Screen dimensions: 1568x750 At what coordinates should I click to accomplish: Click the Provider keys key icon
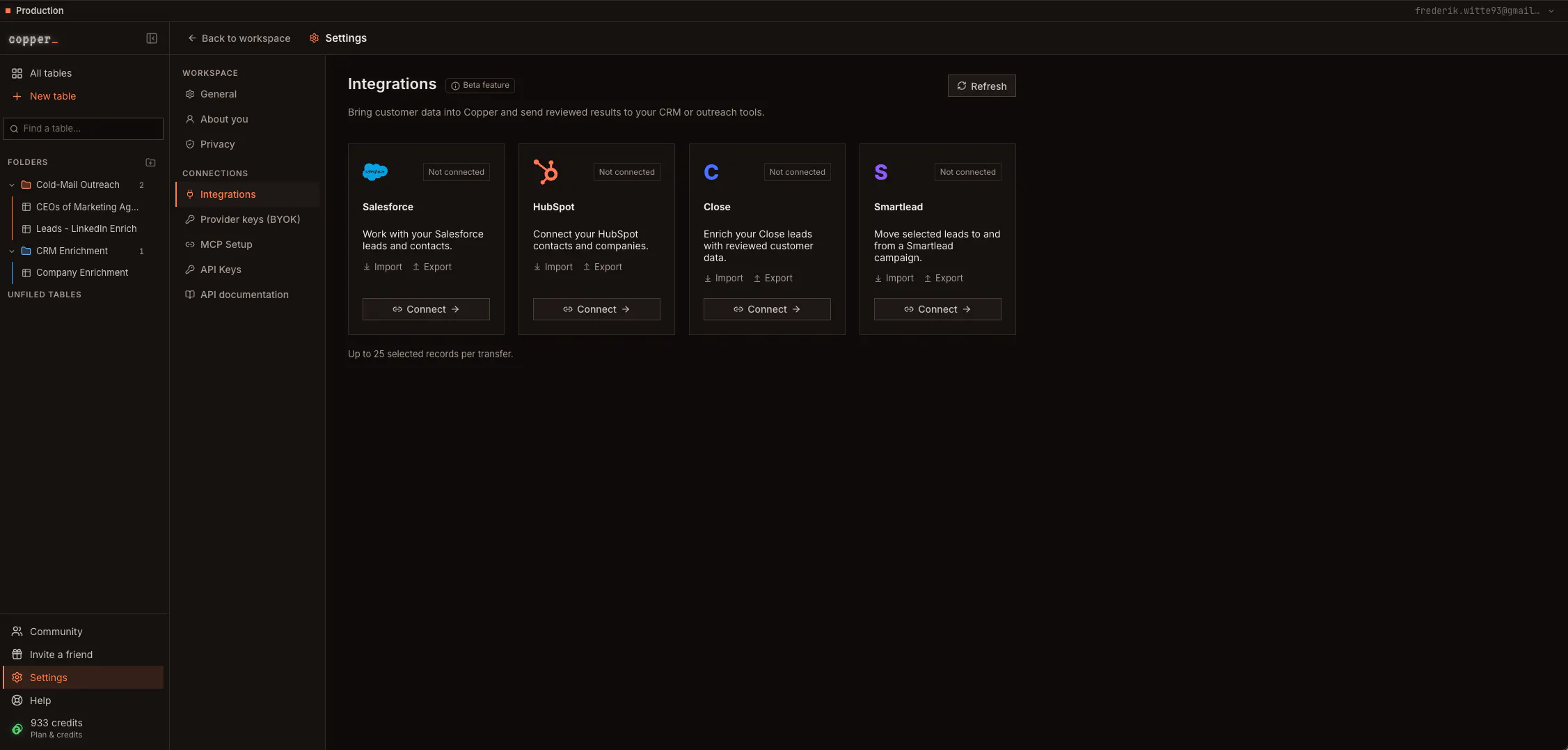coord(190,219)
